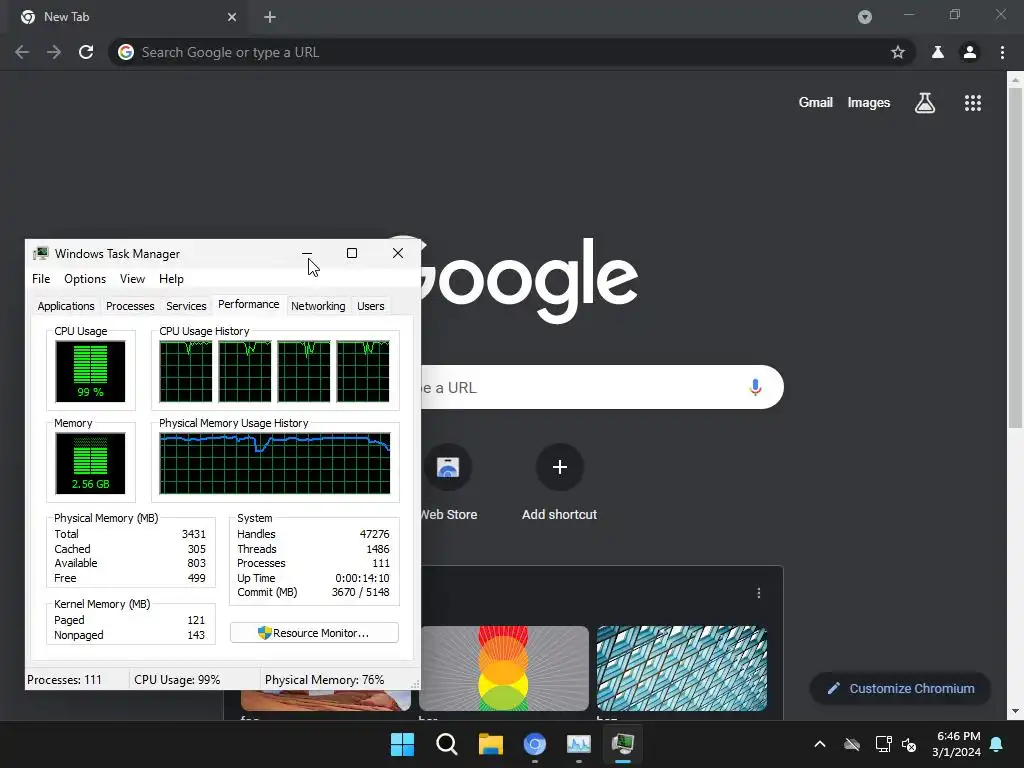Open the colorful circles thumbnail

pos(504,668)
